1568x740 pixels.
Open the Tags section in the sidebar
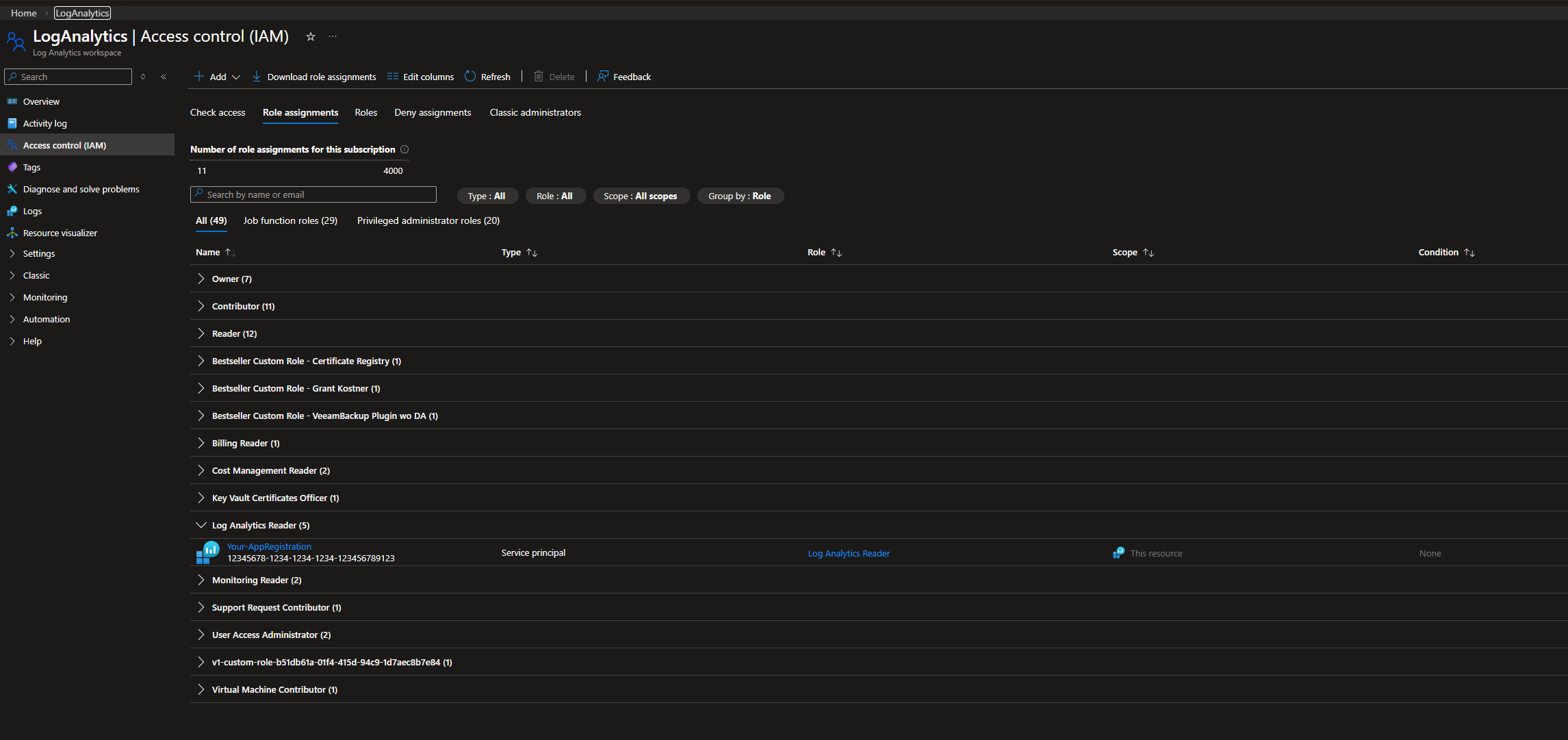tap(31, 167)
